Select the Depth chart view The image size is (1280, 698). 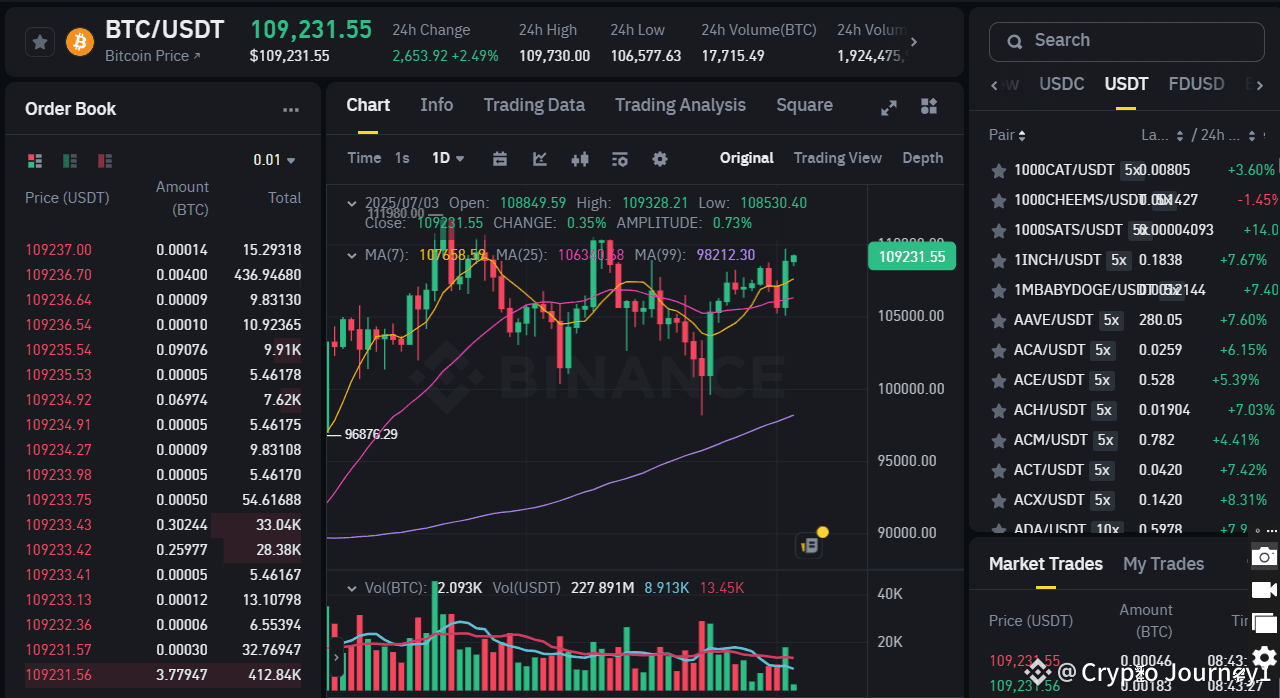pos(922,158)
